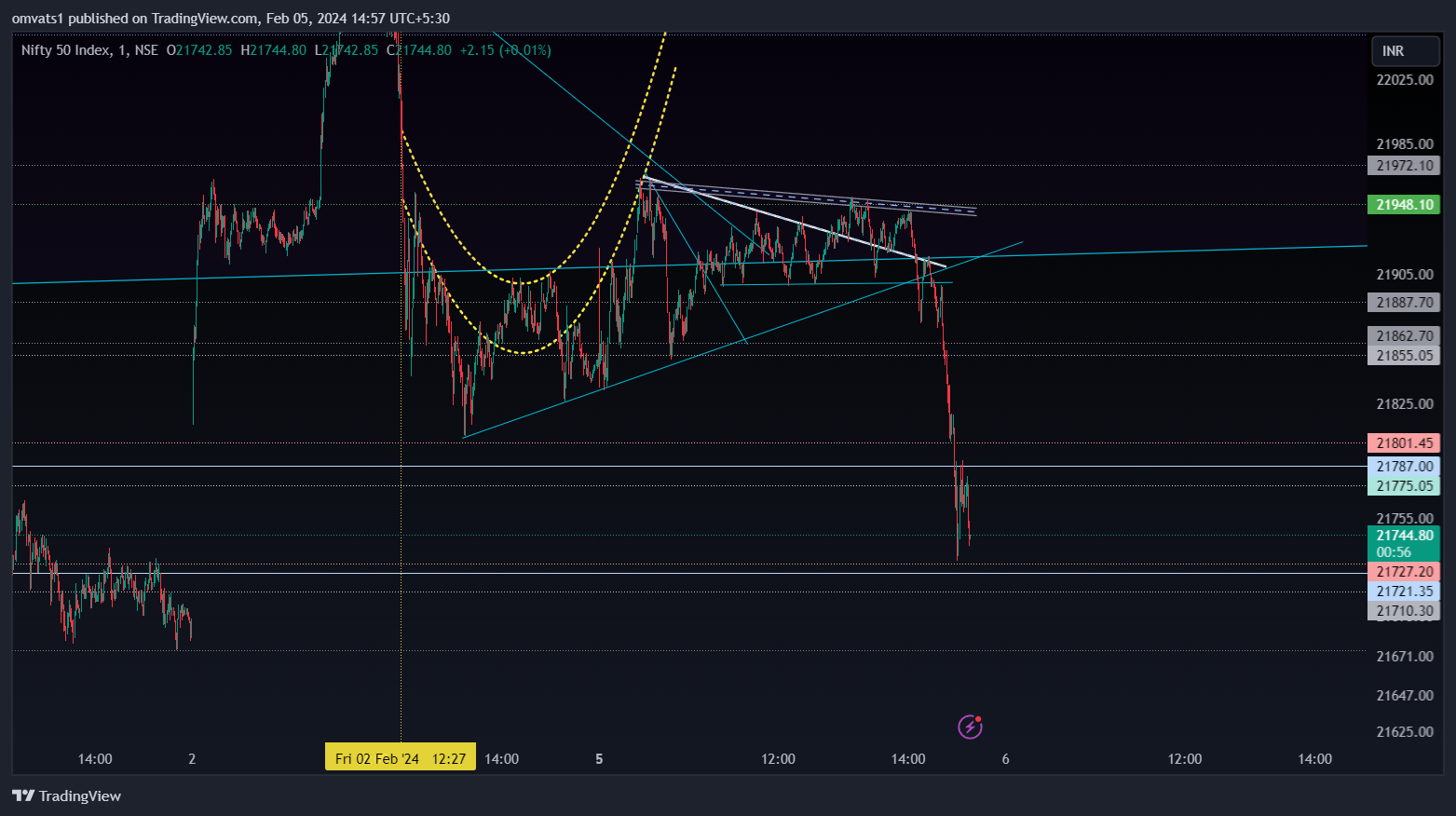Open the INR currency selector
This screenshot has width=1456, height=816.
[x=1405, y=51]
